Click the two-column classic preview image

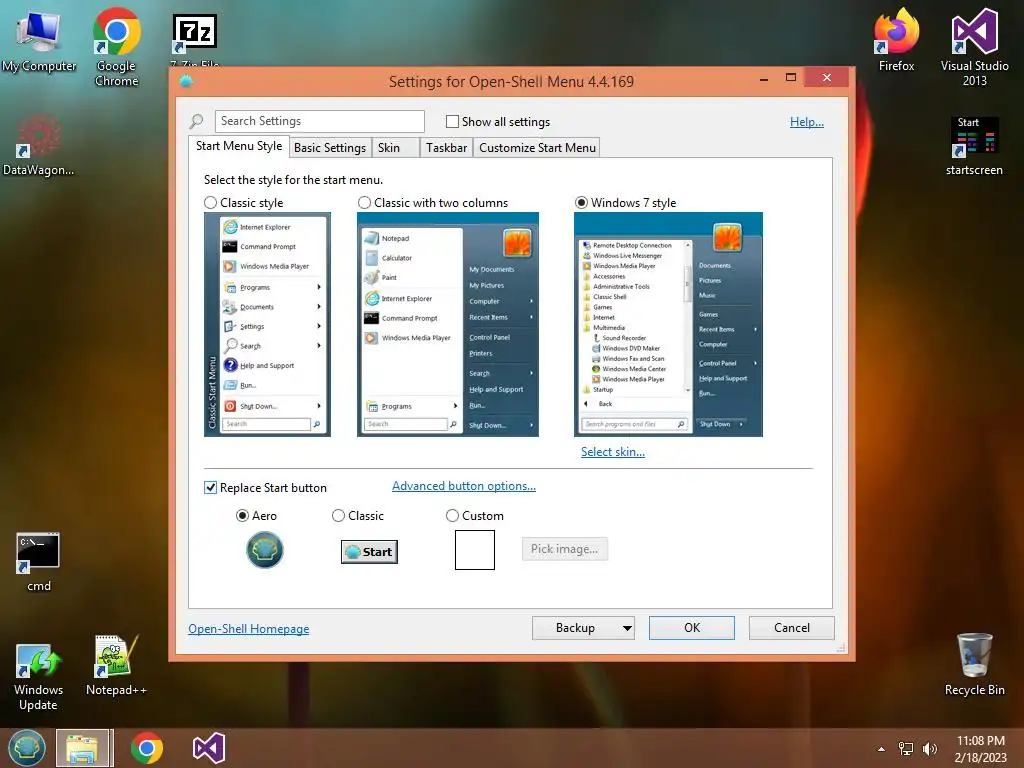tap(448, 325)
